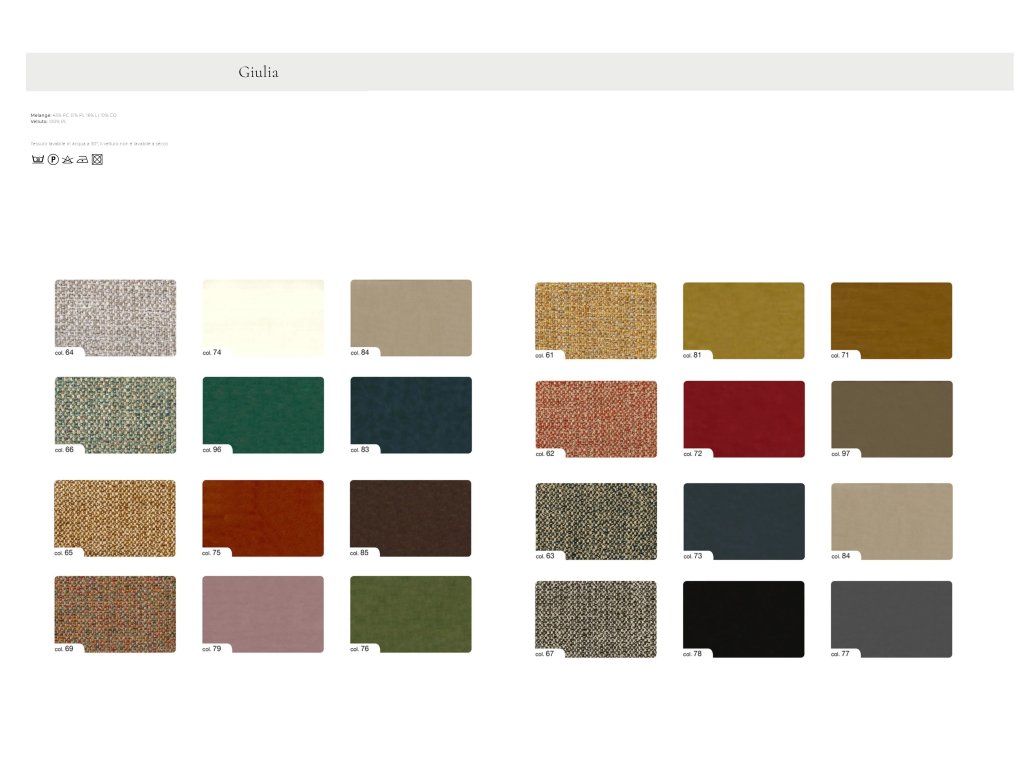Viewport: 1024px width, 768px height.
Task: Click the dry clean P symbol
Action: coord(52,159)
